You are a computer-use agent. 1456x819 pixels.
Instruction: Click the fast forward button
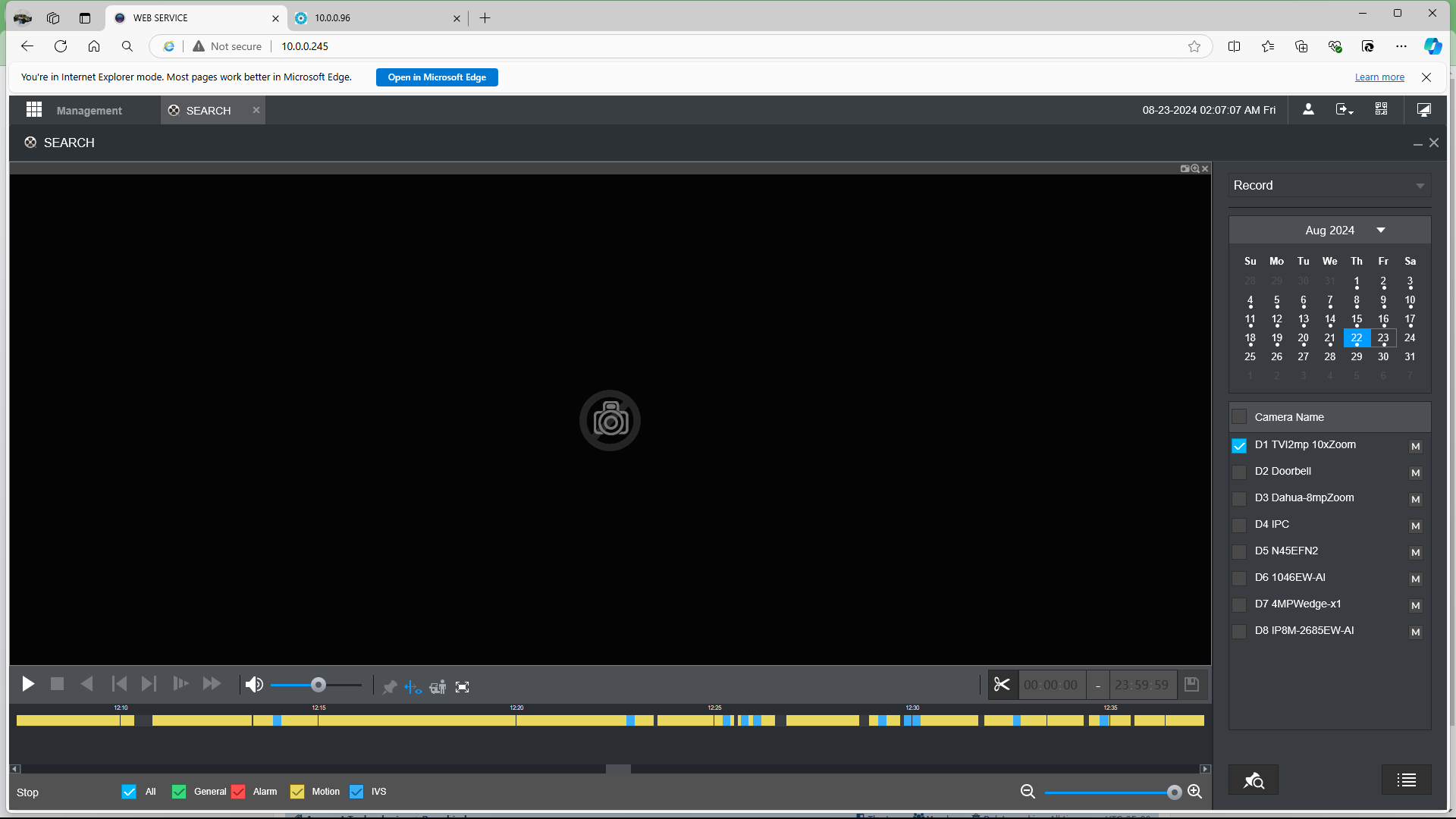212,684
